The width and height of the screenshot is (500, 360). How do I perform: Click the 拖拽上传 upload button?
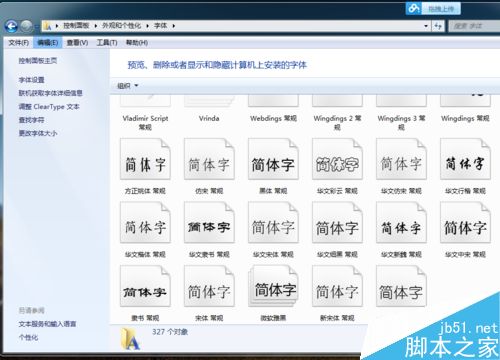441,9
